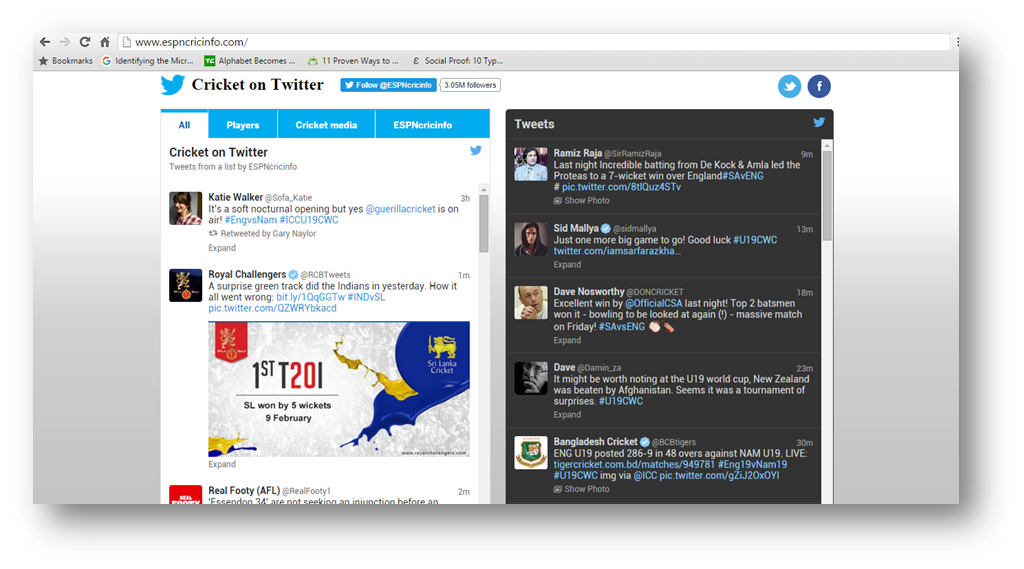This screenshot has height=569, width=1024.
Task: Expand Dave Nosworthy's tweet
Action: click(x=567, y=340)
